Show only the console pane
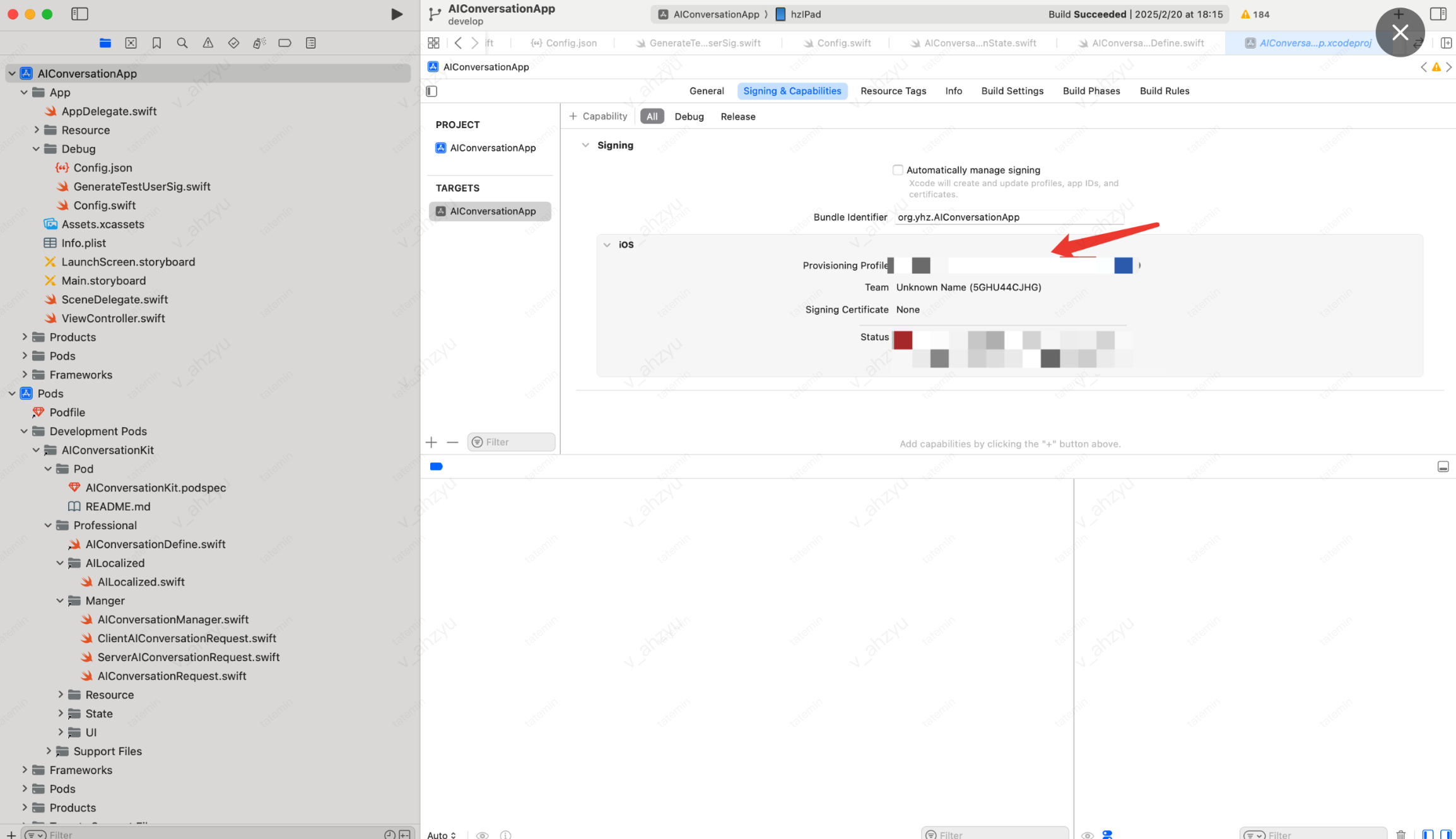The height and width of the screenshot is (839, 1456). [x=1445, y=834]
